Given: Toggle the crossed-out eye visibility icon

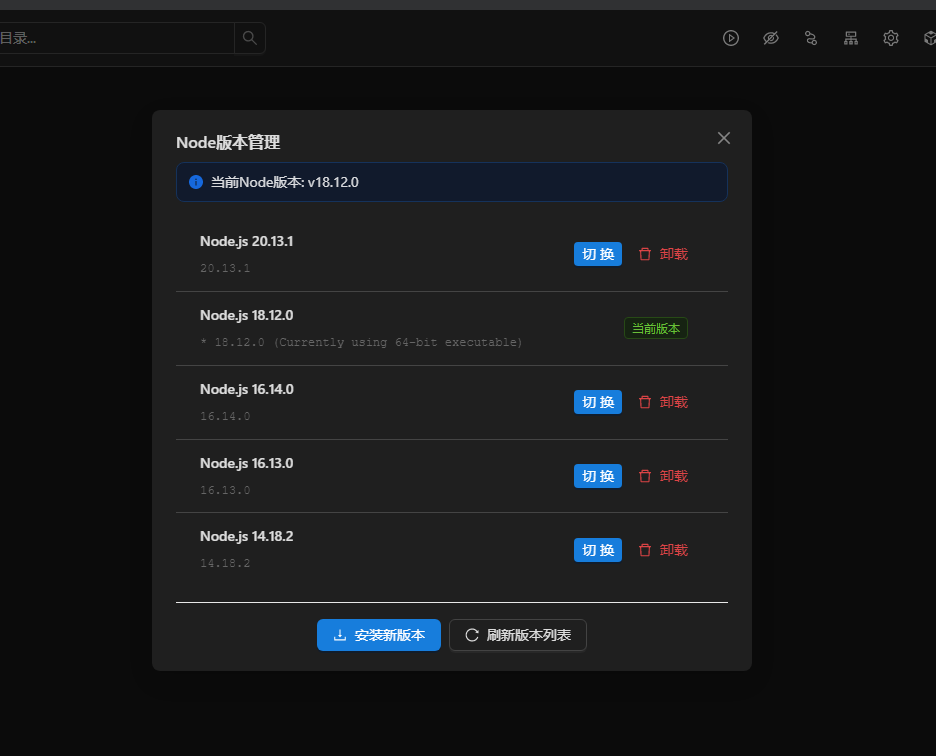Looking at the screenshot, I should pos(771,38).
